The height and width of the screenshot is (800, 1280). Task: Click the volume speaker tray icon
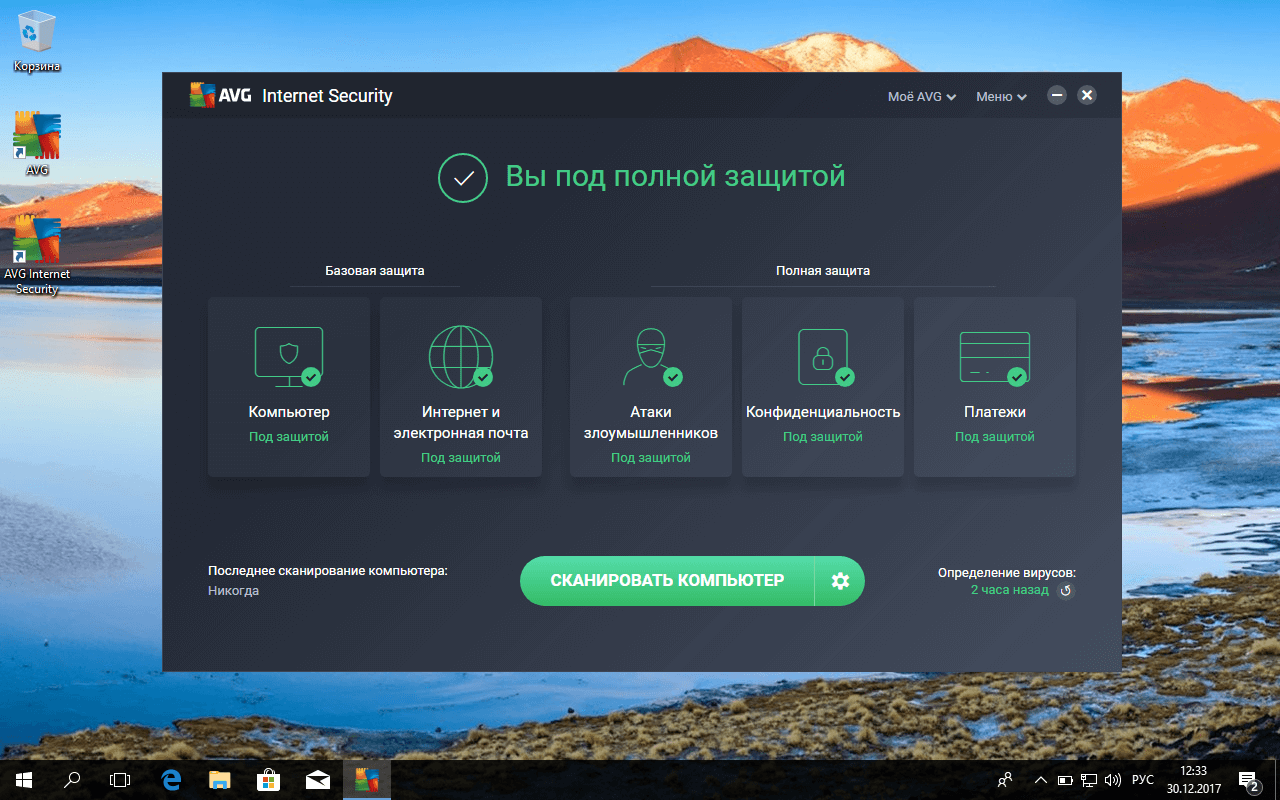point(1113,780)
